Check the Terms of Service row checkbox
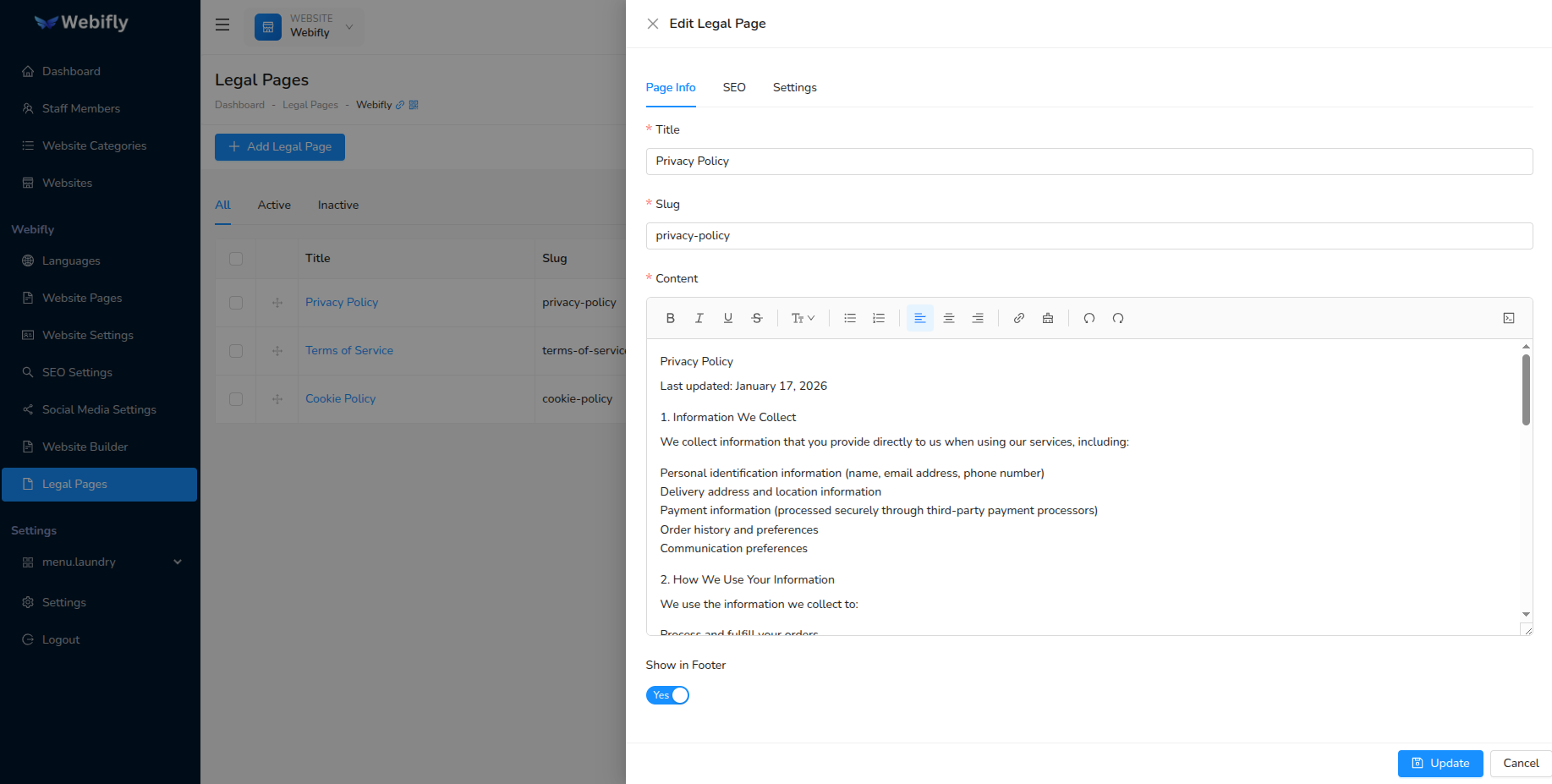The height and width of the screenshot is (784, 1552). pyautogui.click(x=236, y=351)
